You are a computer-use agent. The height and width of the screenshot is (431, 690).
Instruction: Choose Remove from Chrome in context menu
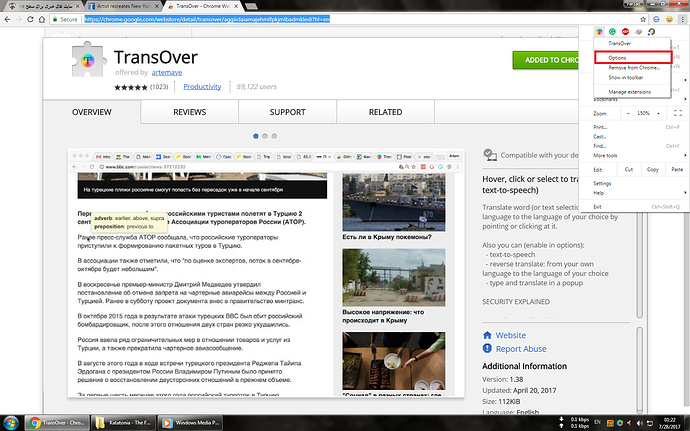click(x=632, y=68)
